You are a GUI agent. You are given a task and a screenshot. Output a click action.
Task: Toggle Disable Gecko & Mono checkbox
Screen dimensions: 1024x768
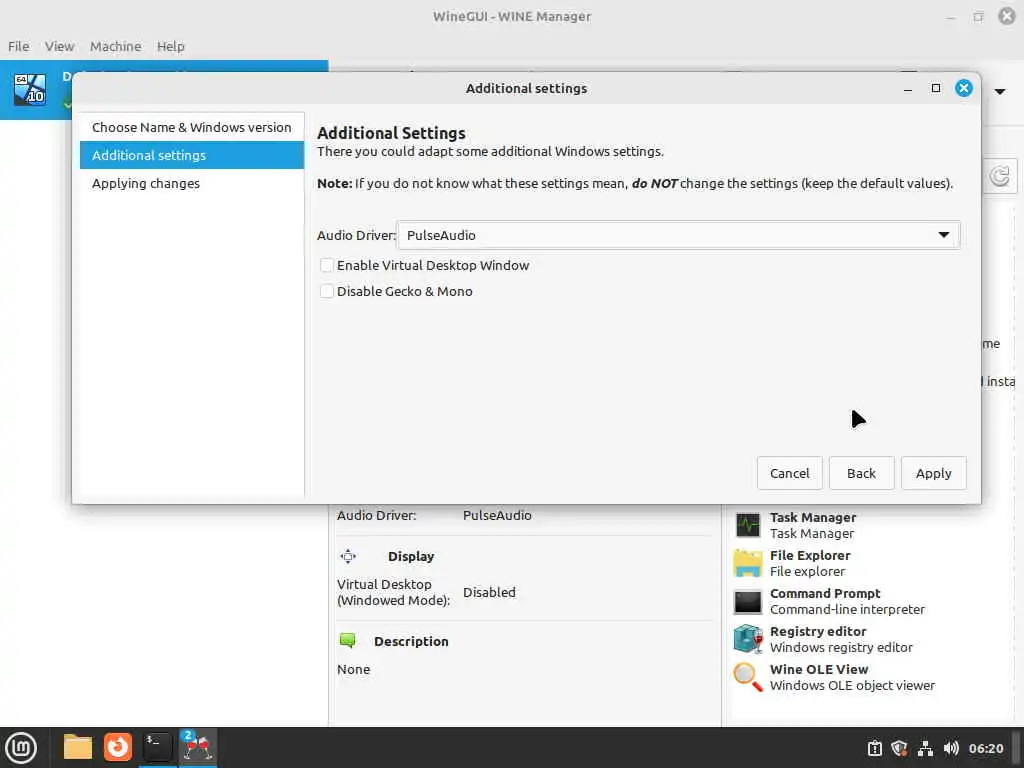click(x=327, y=291)
